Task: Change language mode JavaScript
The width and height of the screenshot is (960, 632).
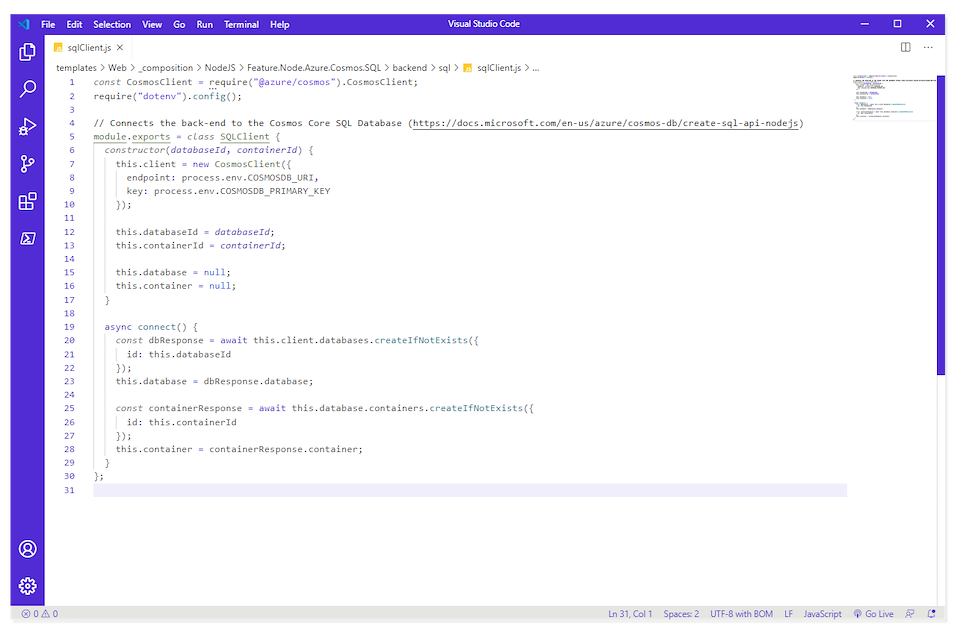Action: pyautogui.click(x=822, y=614)
